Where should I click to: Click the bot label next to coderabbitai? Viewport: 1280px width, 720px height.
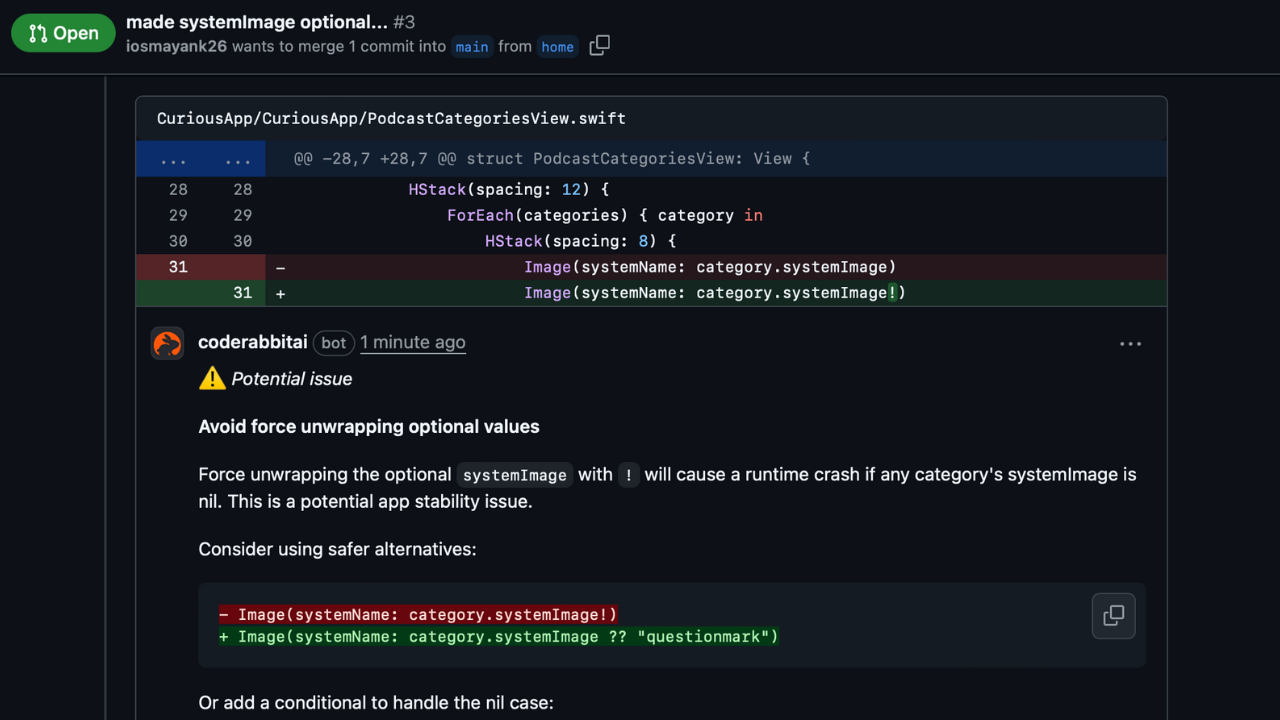click(334, 343)
